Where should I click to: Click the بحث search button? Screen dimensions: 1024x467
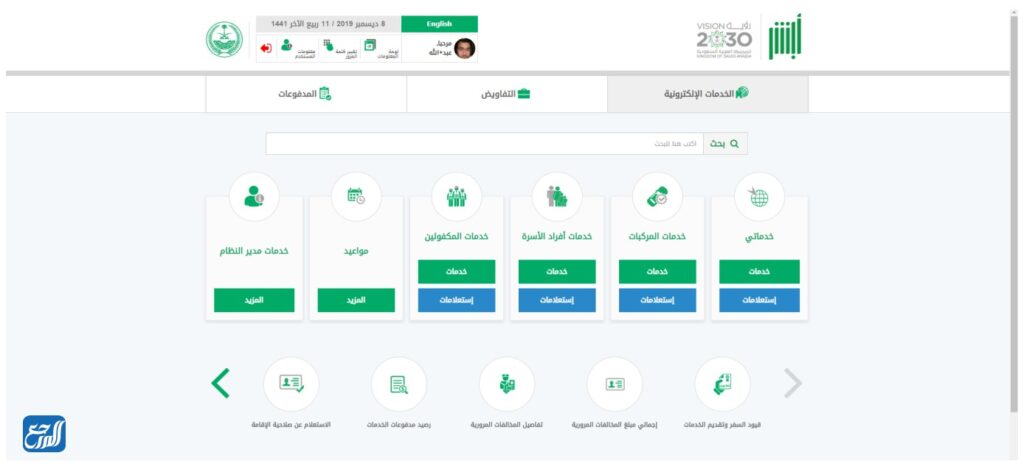click(x=725, y=144)
